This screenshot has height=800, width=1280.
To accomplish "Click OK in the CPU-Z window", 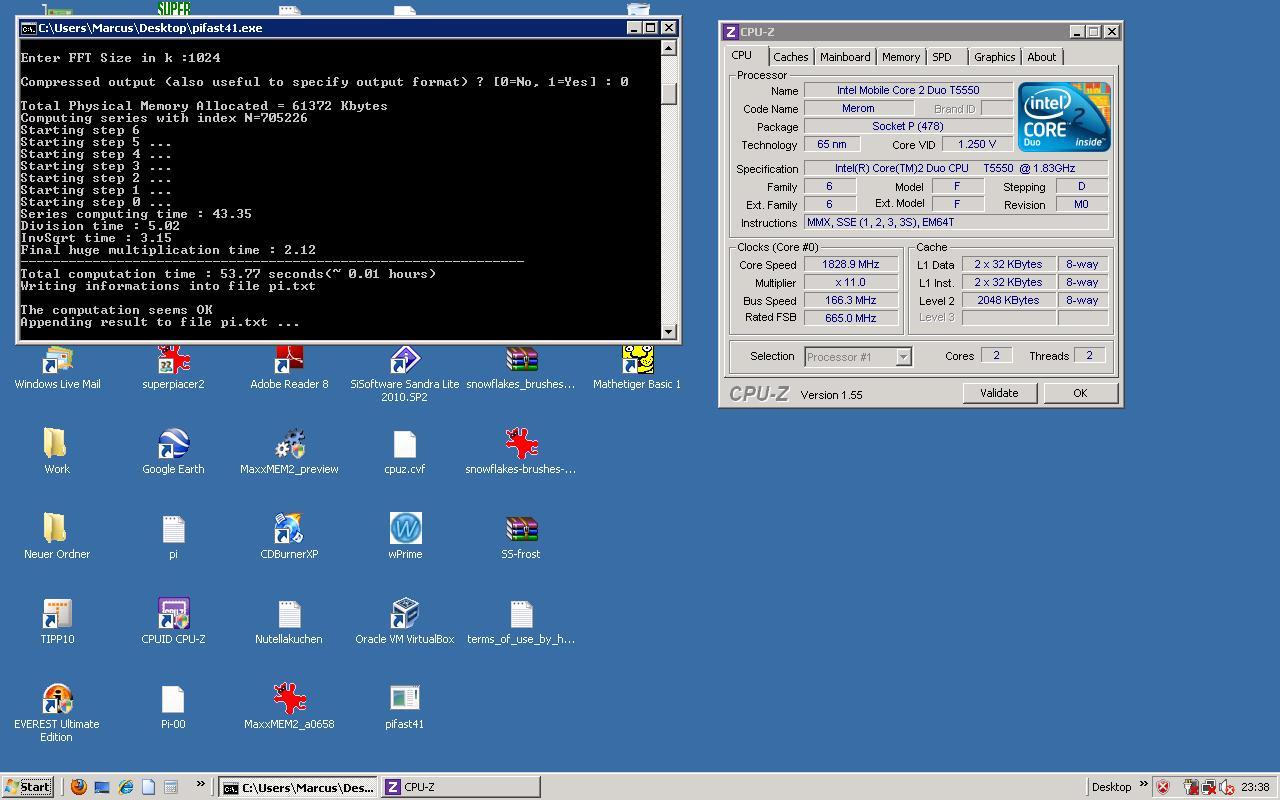I will (1080, 393).
